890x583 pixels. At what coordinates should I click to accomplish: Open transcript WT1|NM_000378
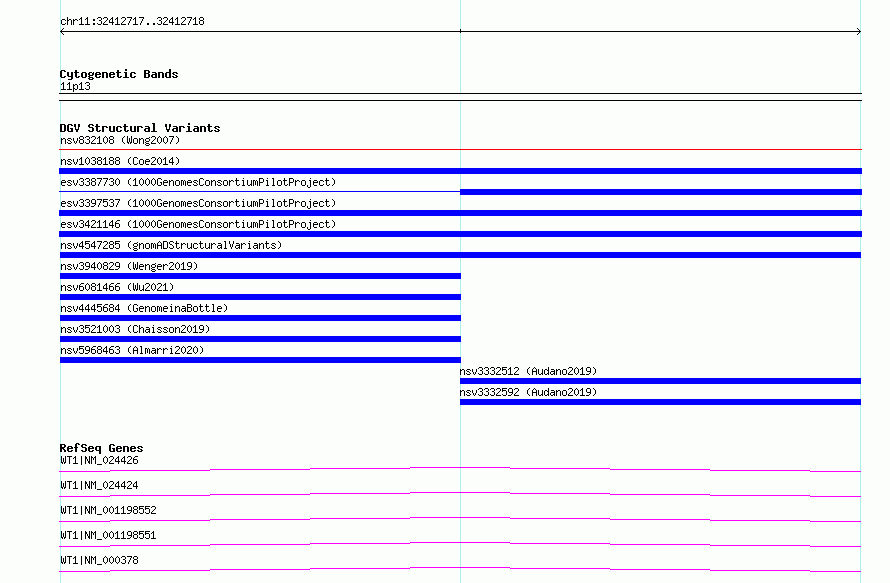click(x=99, y=560)
